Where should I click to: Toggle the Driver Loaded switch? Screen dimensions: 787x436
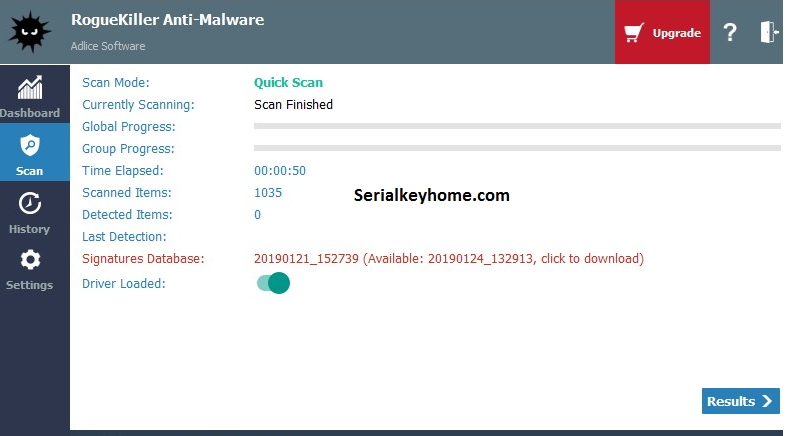coord(273,283)
